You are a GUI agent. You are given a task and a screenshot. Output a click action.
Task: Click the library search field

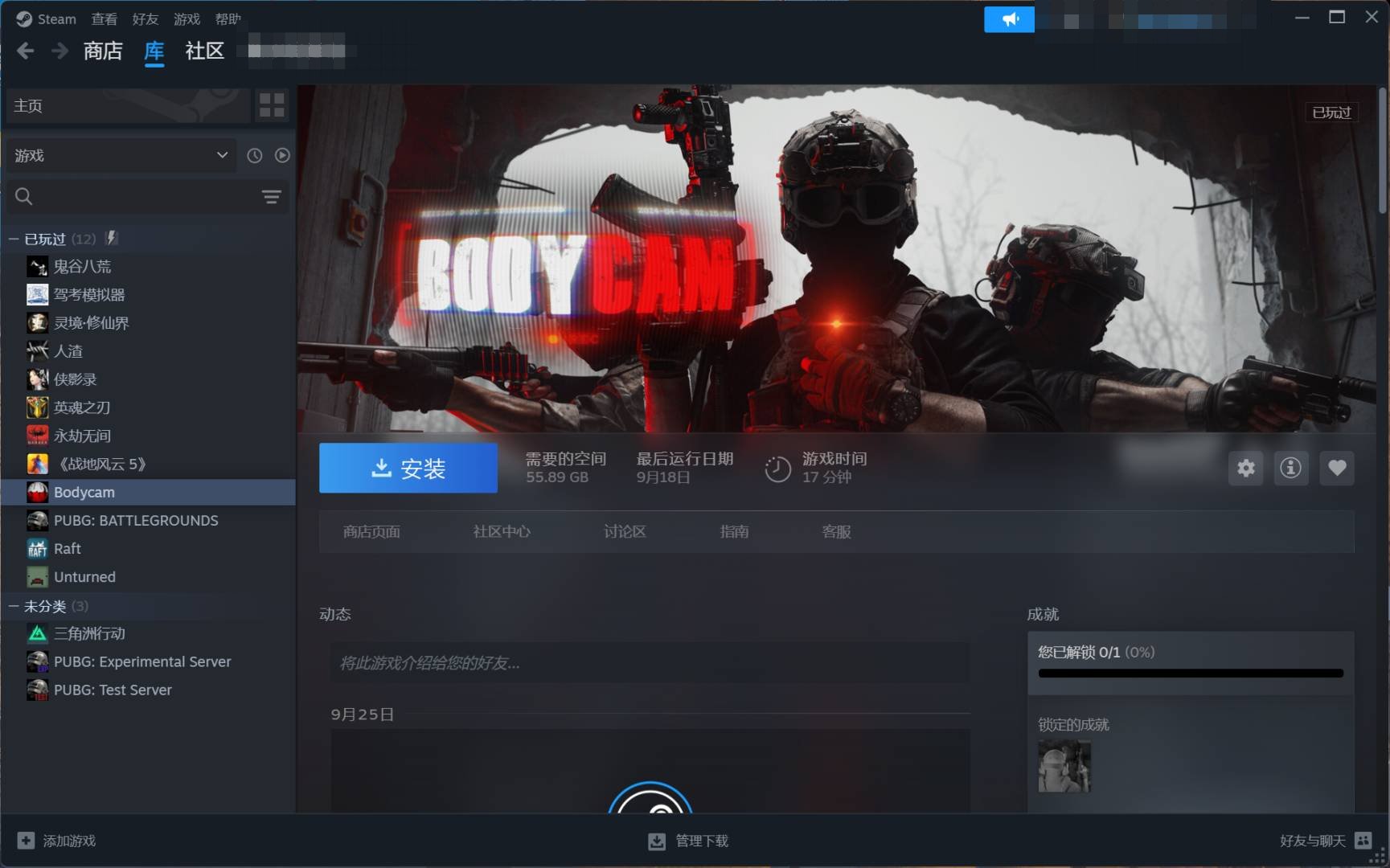133,197
